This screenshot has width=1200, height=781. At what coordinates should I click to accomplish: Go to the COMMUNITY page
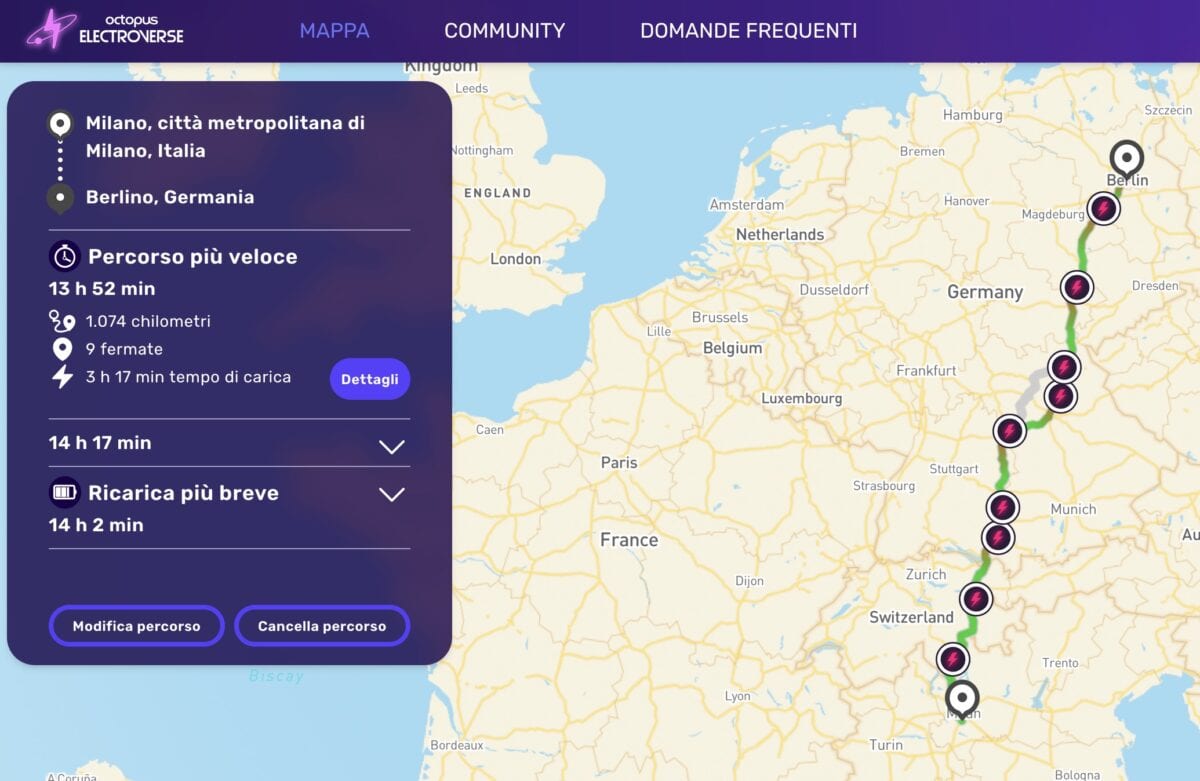point(504,31)
